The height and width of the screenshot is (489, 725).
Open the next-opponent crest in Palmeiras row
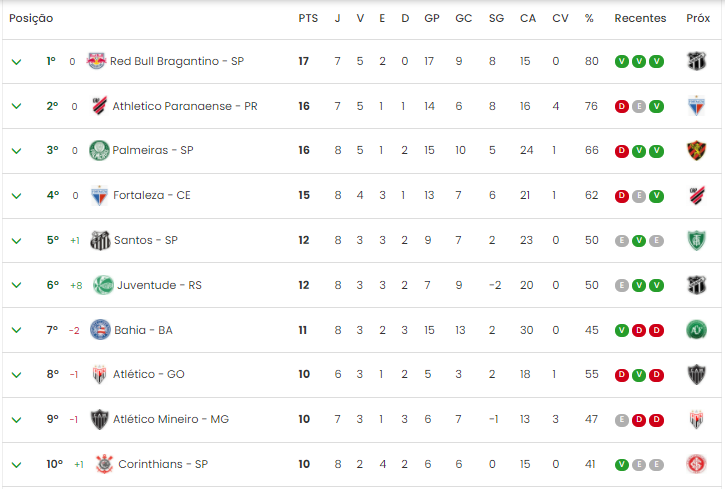(x=696, y=151)
